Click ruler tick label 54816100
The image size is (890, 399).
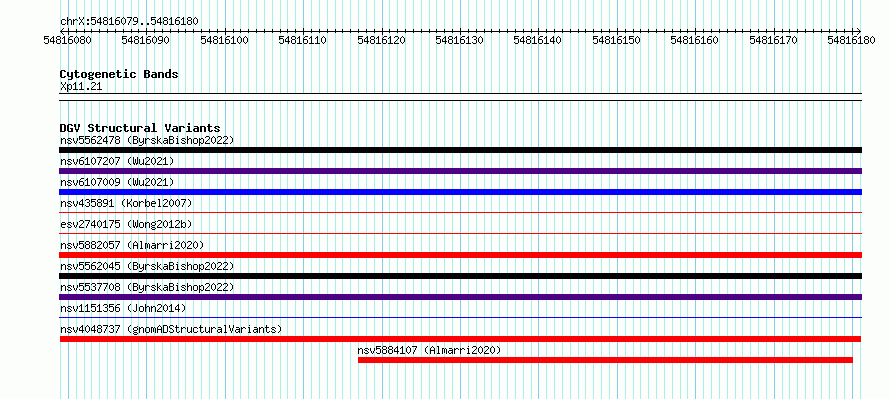click(225, 40)
